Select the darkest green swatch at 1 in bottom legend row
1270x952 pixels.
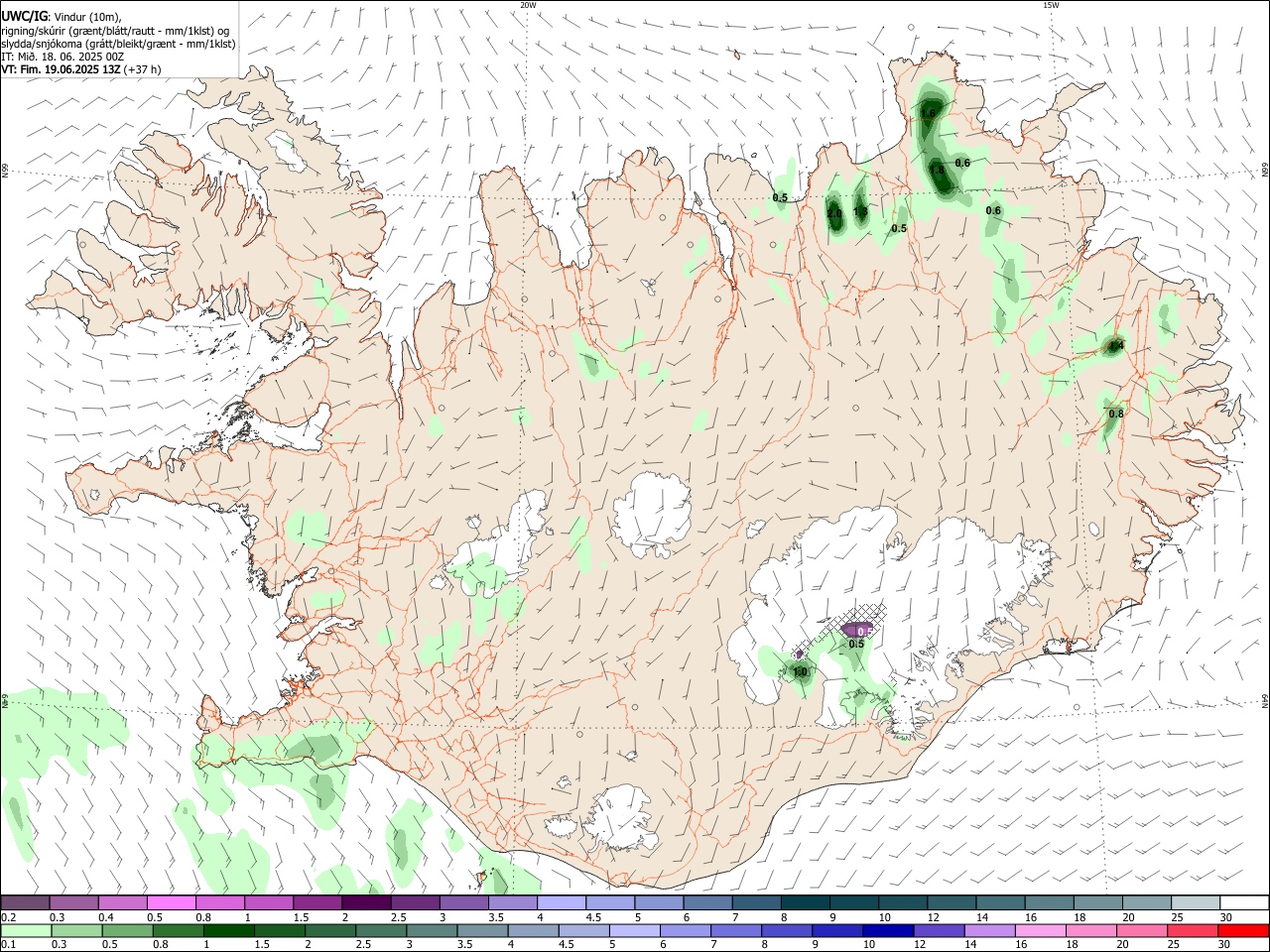[x=229, y=931]
